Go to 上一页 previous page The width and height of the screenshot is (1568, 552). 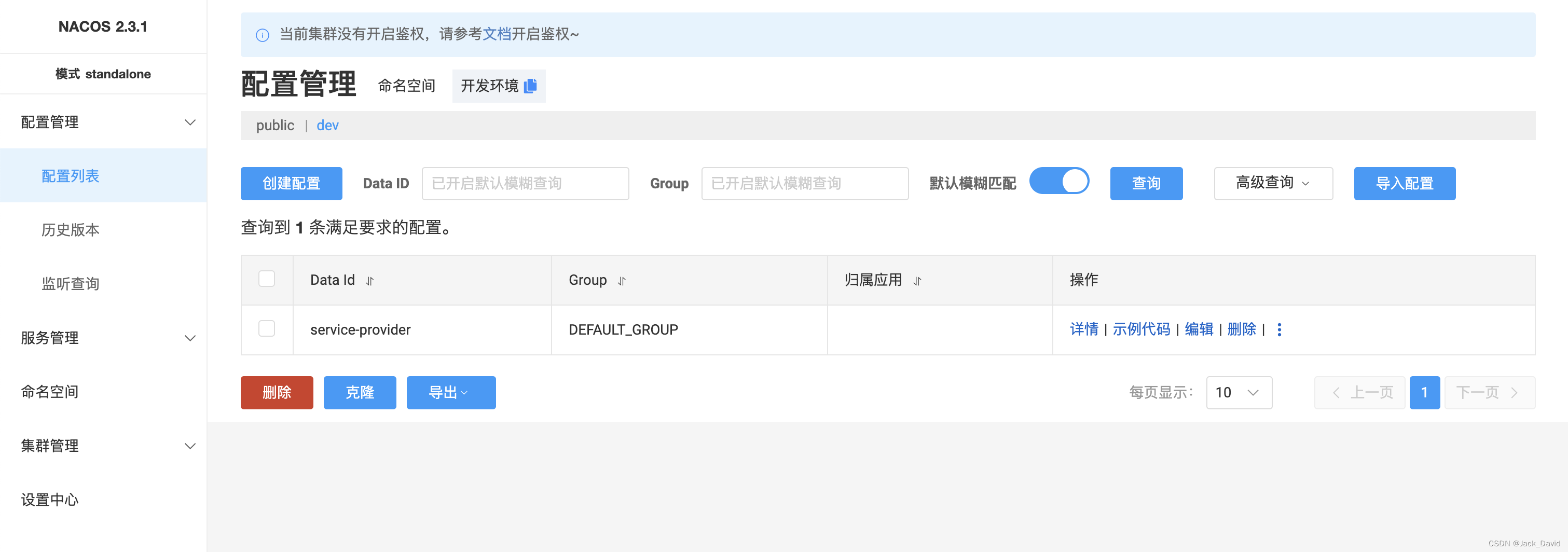point(1360,393)
